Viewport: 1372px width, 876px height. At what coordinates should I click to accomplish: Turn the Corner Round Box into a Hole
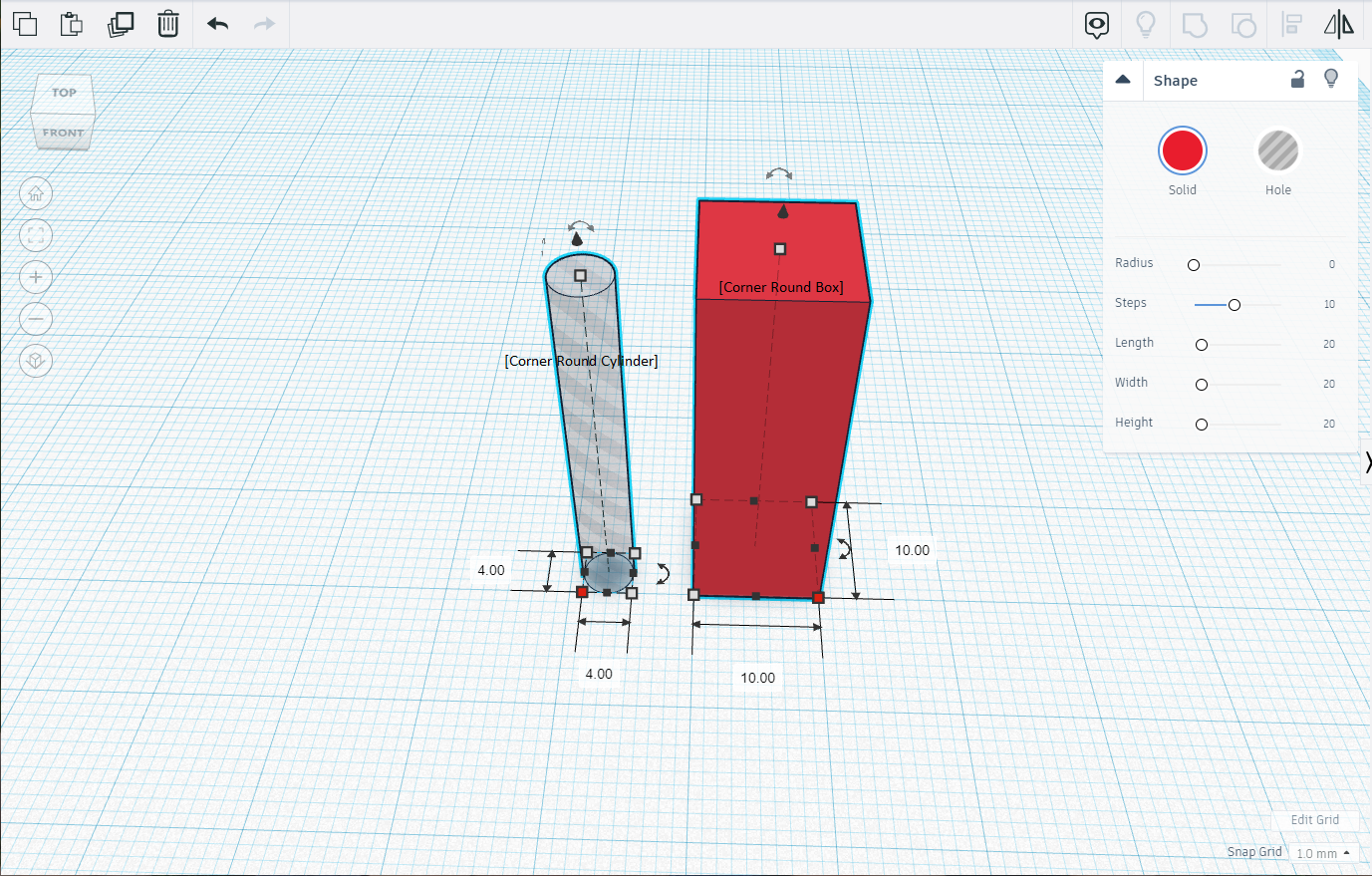(1276, 149)
